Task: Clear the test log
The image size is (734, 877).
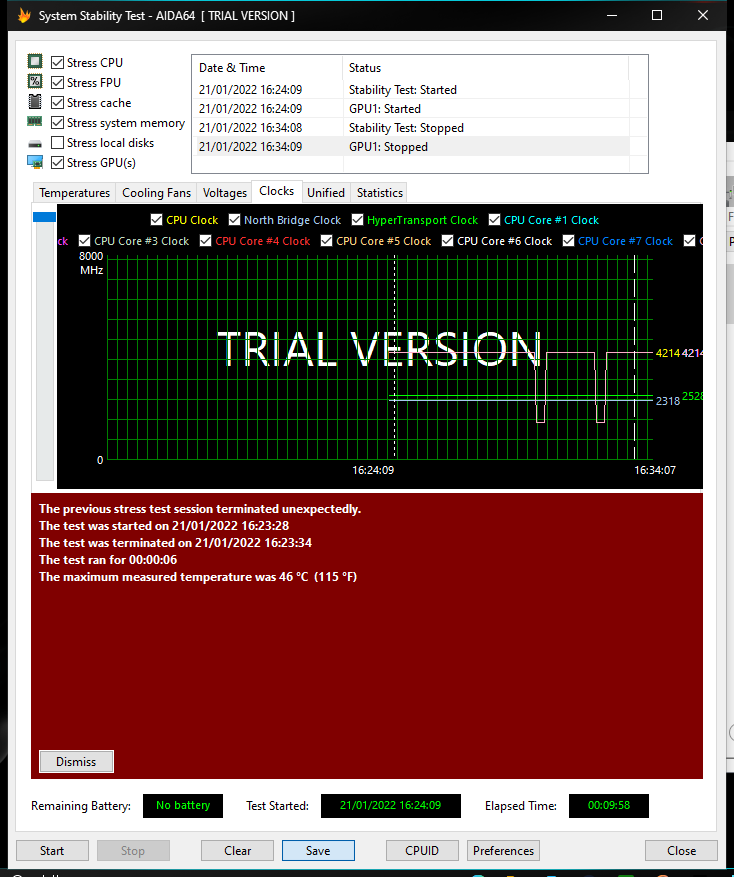Action: [x=237, y=850]
